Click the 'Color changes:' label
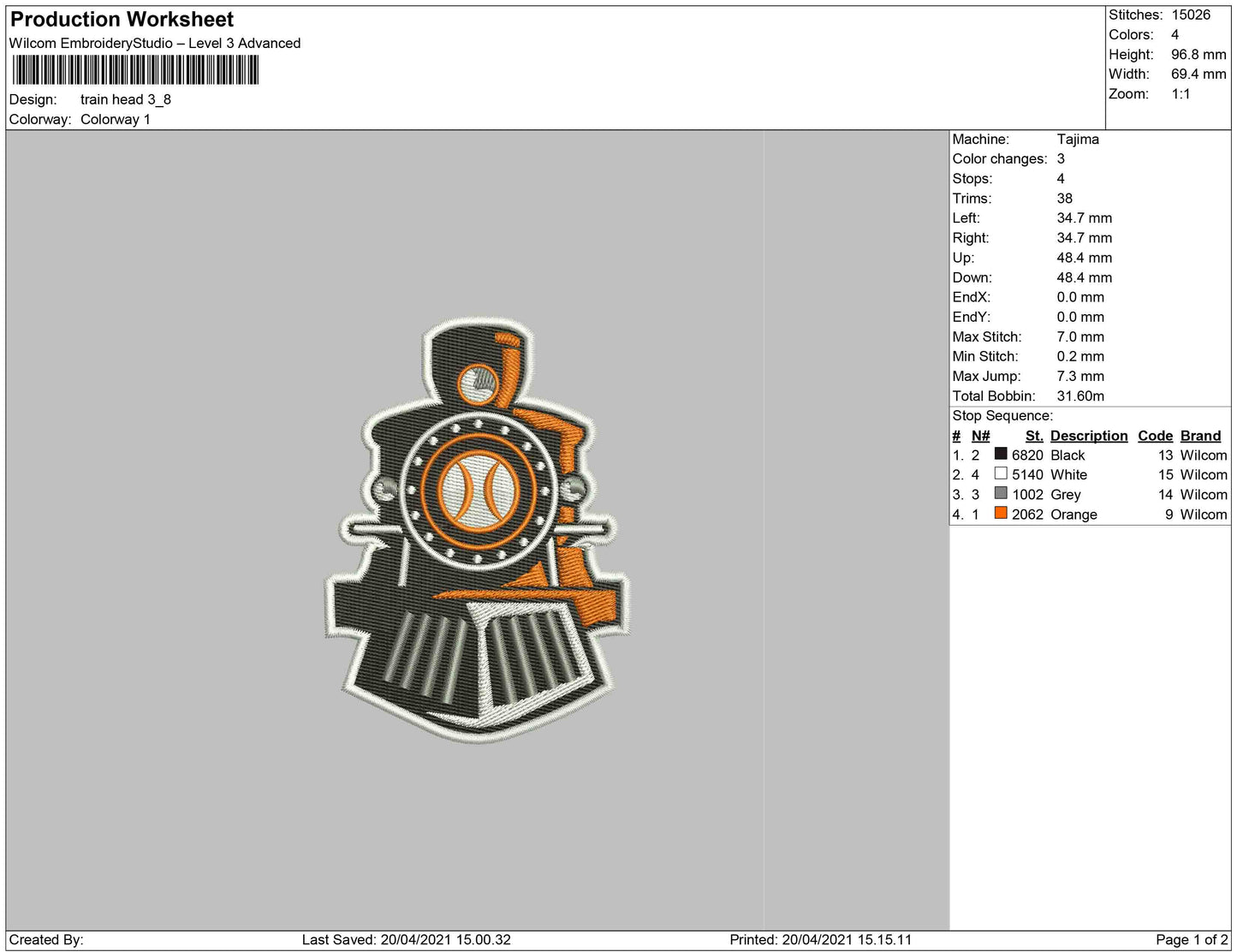The width and height of the screenshot is (1237, 952). 1000,158
